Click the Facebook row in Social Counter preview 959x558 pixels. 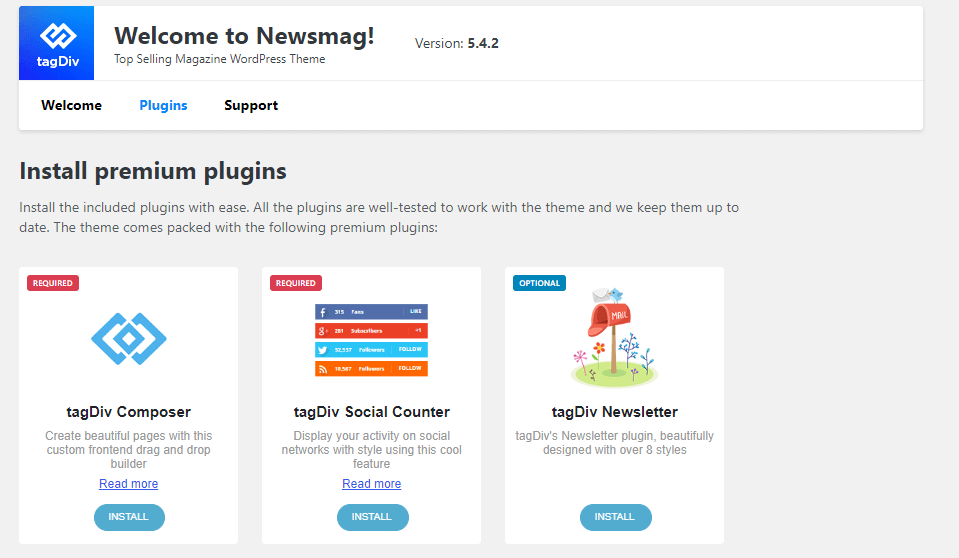(371, 311)
